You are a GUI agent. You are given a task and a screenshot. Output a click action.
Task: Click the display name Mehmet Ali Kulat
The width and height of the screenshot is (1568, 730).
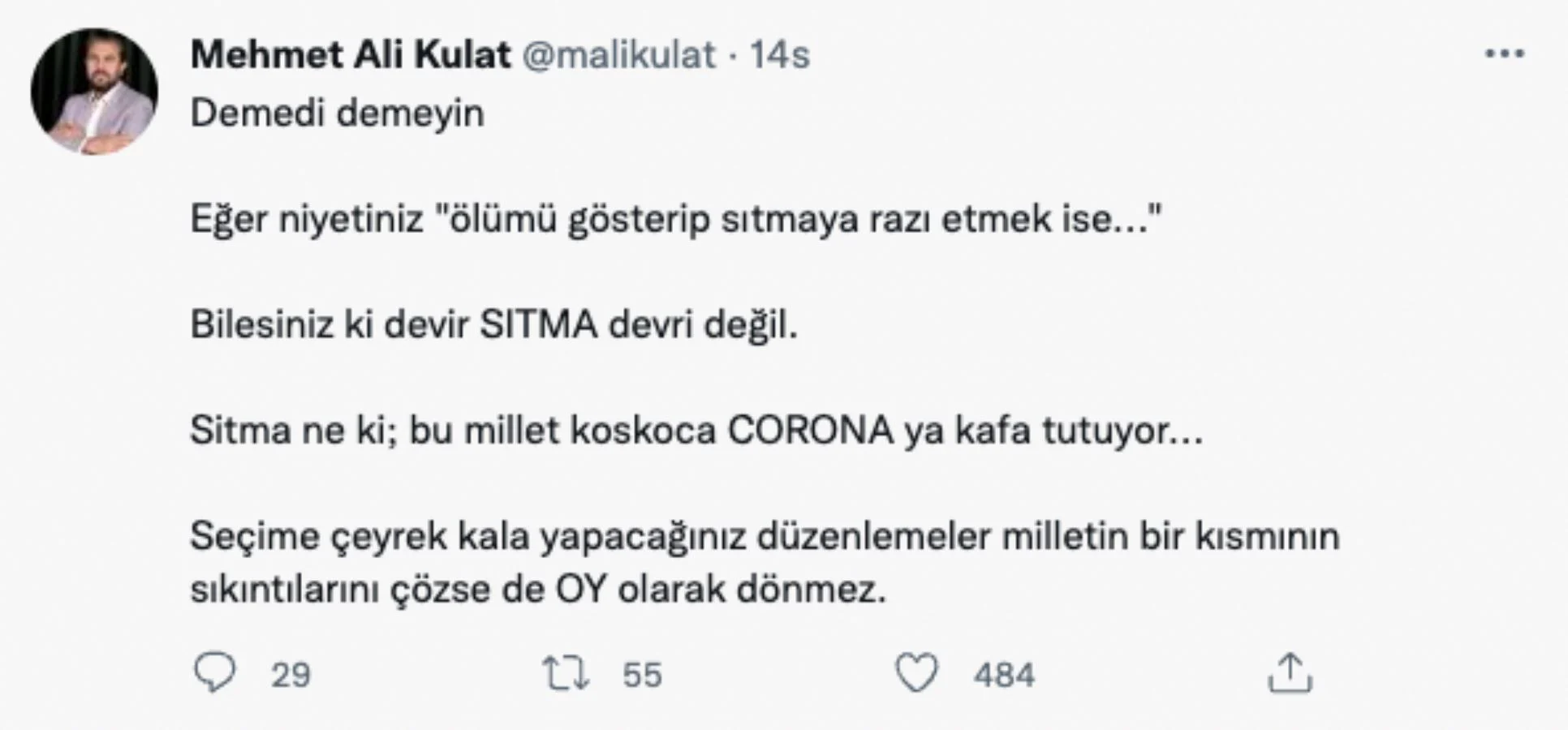pos(351,55)
